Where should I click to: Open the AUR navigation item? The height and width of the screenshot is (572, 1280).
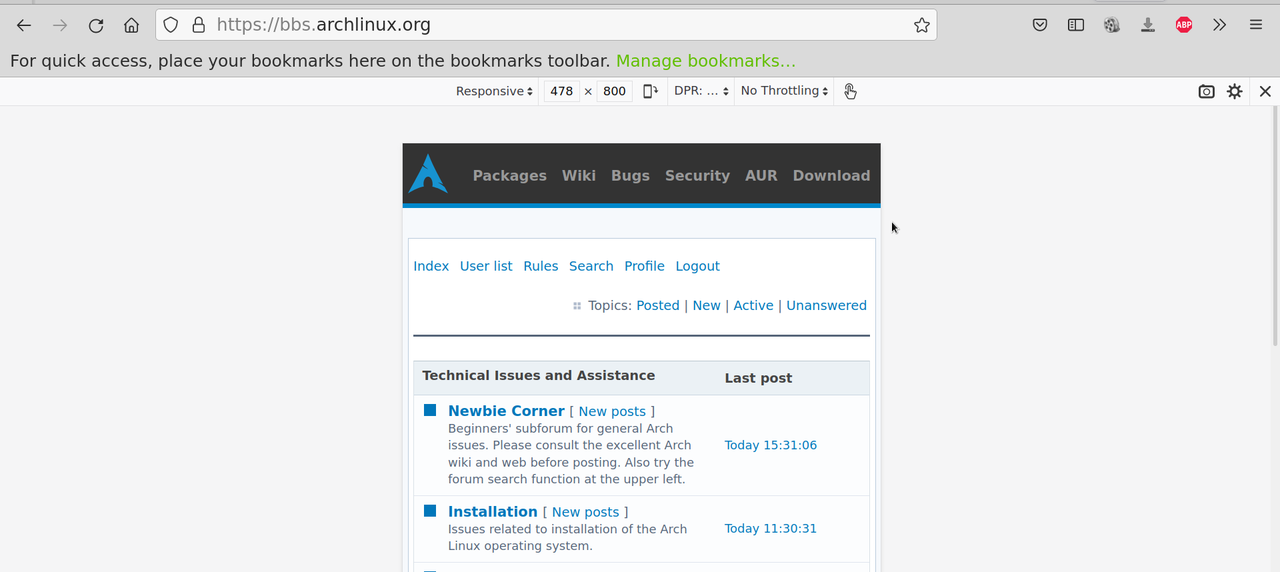[761, 175]
